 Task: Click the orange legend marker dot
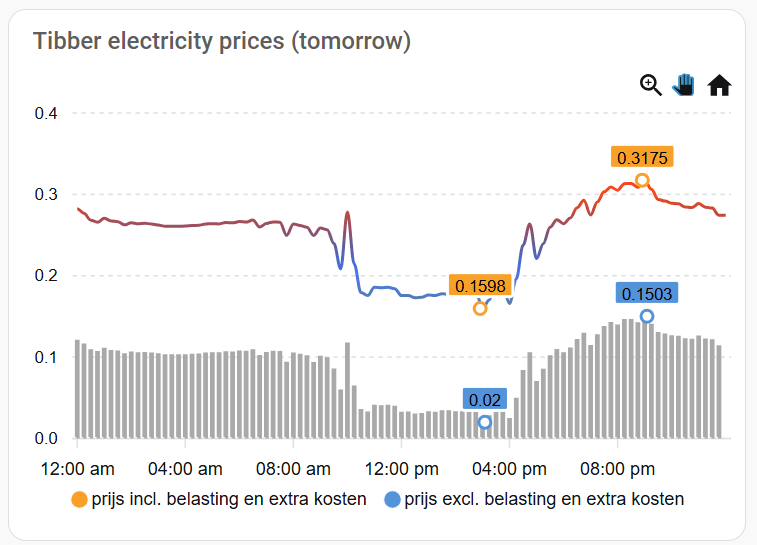pos(79,499)
